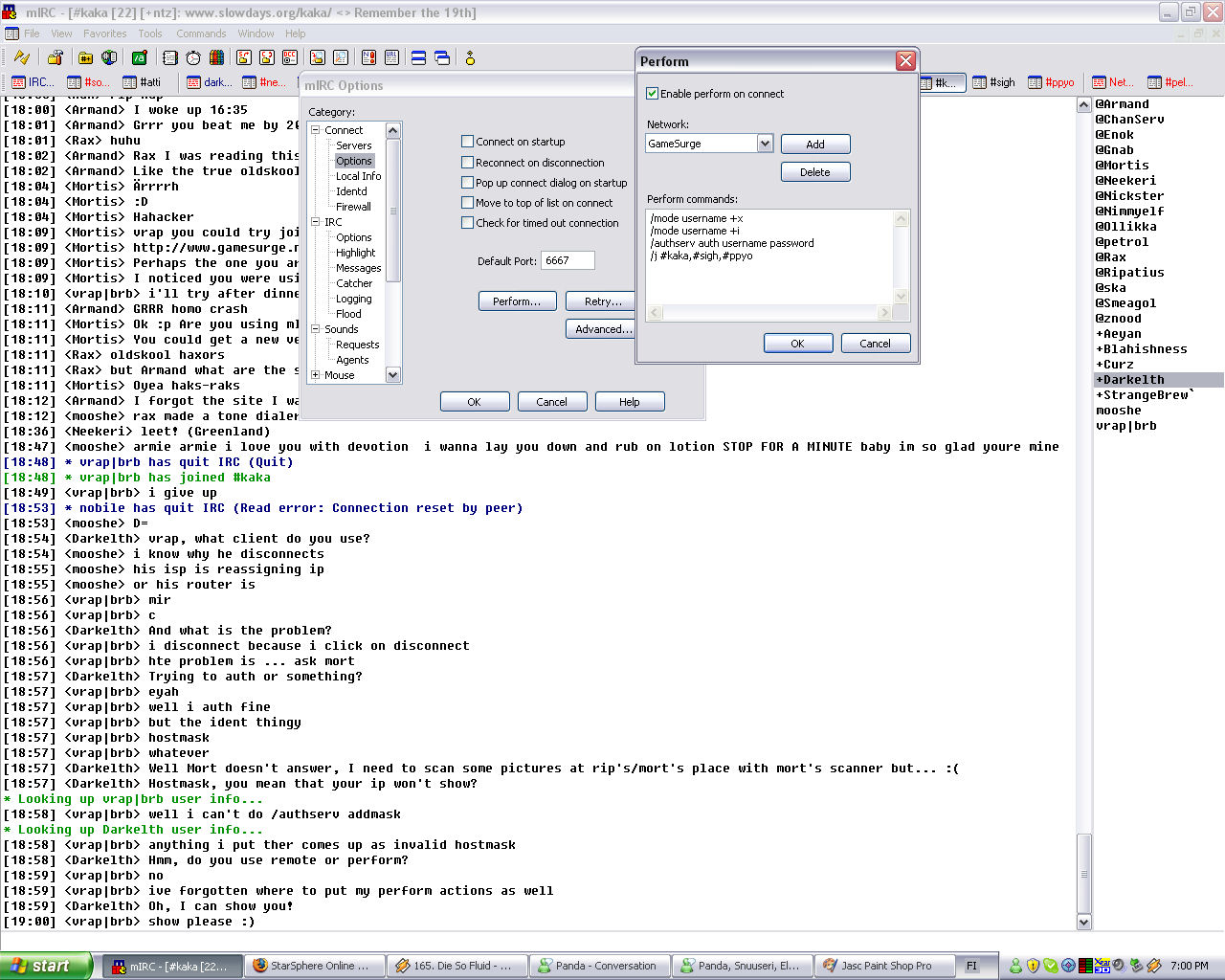The width and height of the screenshot is (1225, 980).
Task: Collapse the Sounds category tree node
Action: 316,329
